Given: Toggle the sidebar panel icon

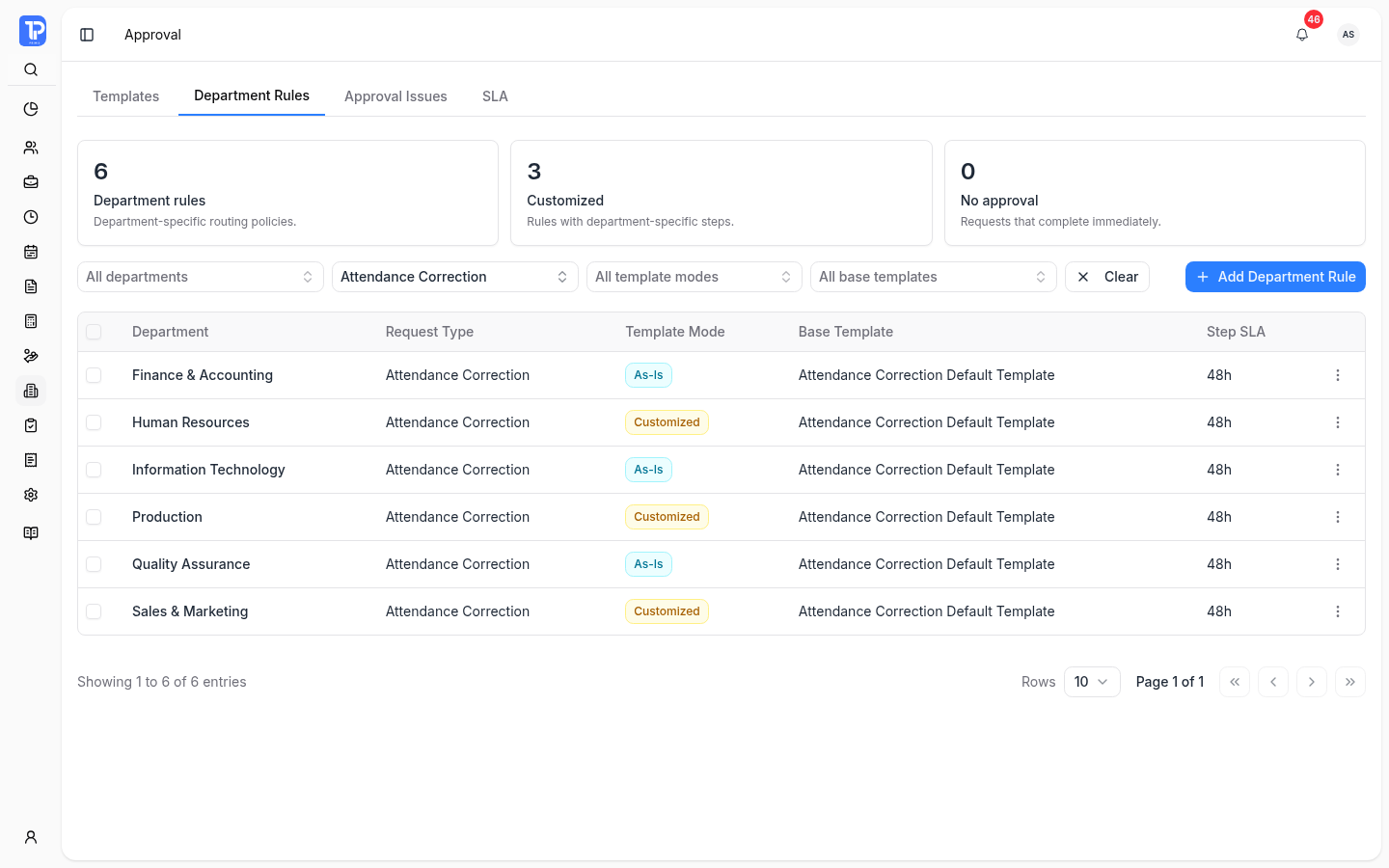Looking at the screenshot, I should [x=87, y=35].
